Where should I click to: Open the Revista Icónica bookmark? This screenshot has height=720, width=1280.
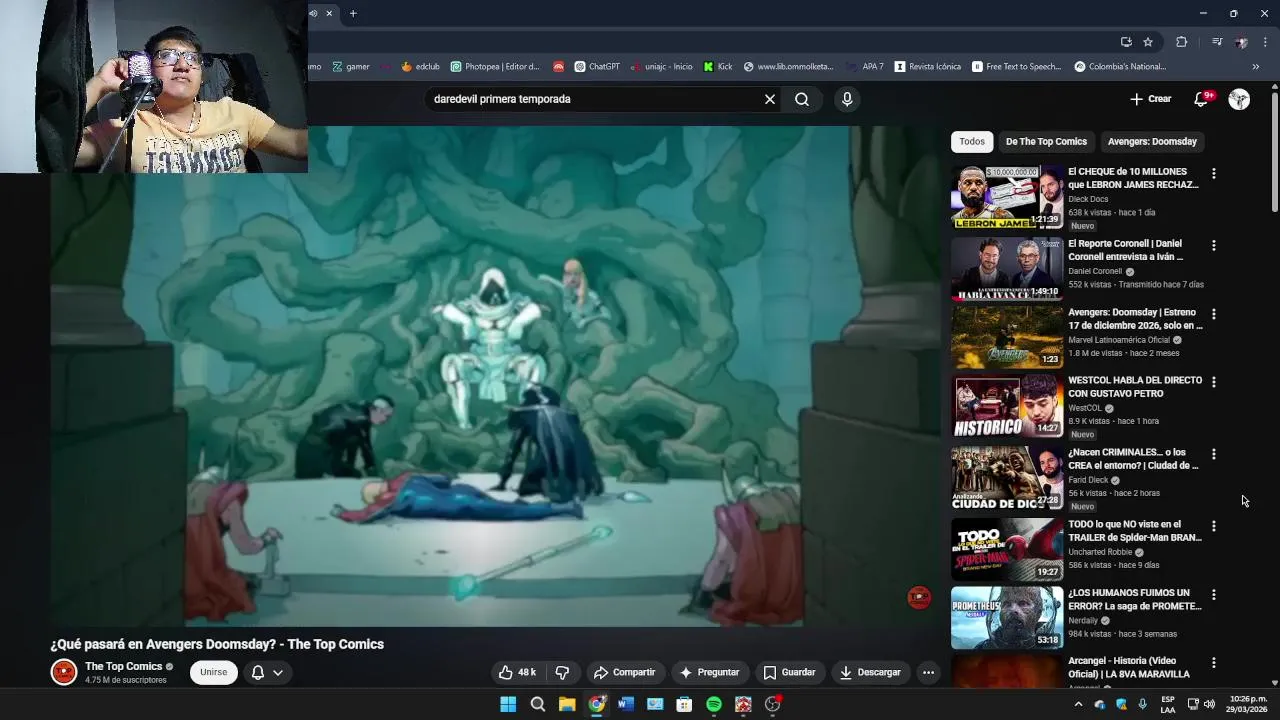point(928,67)
